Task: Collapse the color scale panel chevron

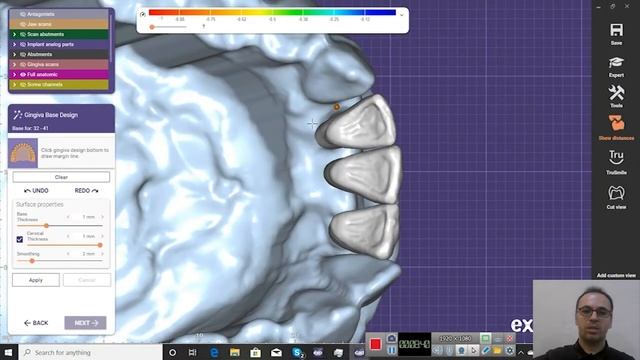Action: pyautogui.click(x=402, y=15)
